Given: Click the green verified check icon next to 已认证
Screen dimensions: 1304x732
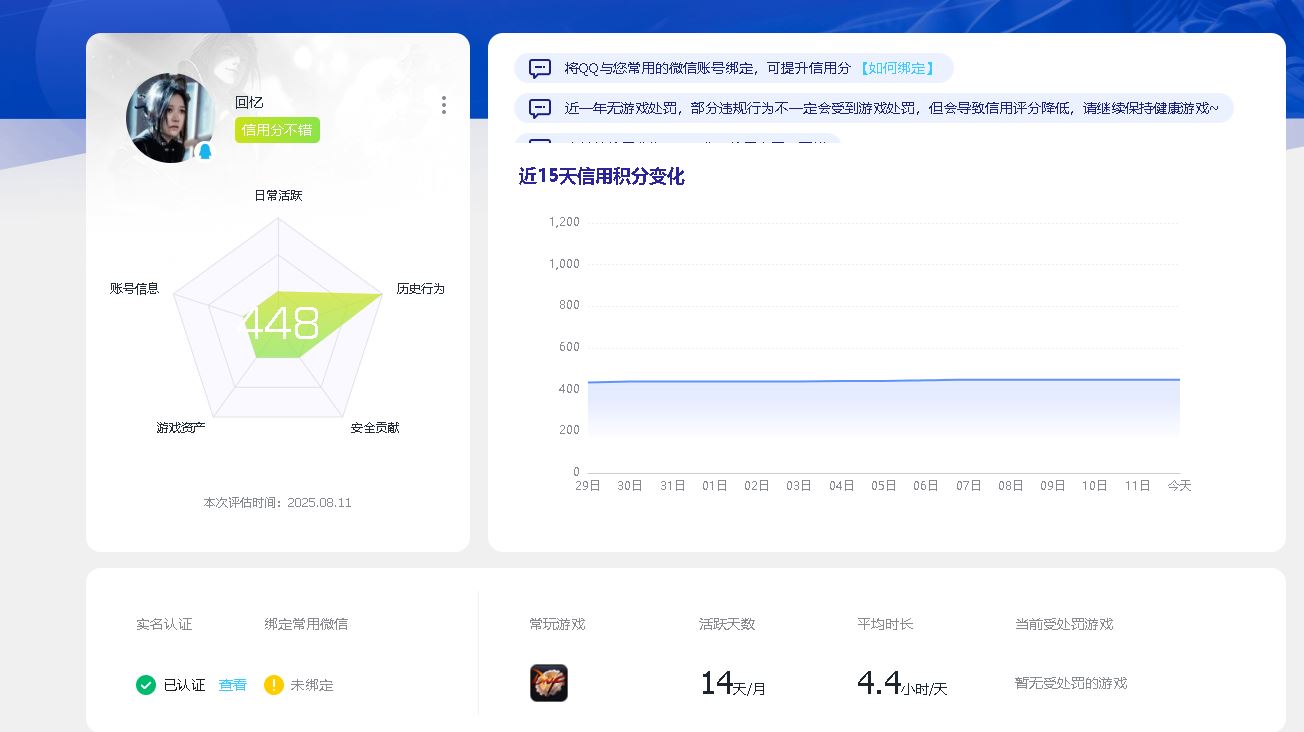Looking at the screenshot, I should (x=146, y=685).
